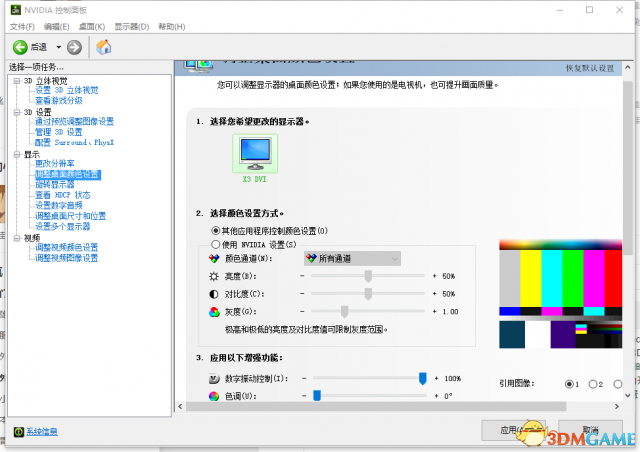
Task: Open 管理 3D 设置 tree item
Action: 59,132
